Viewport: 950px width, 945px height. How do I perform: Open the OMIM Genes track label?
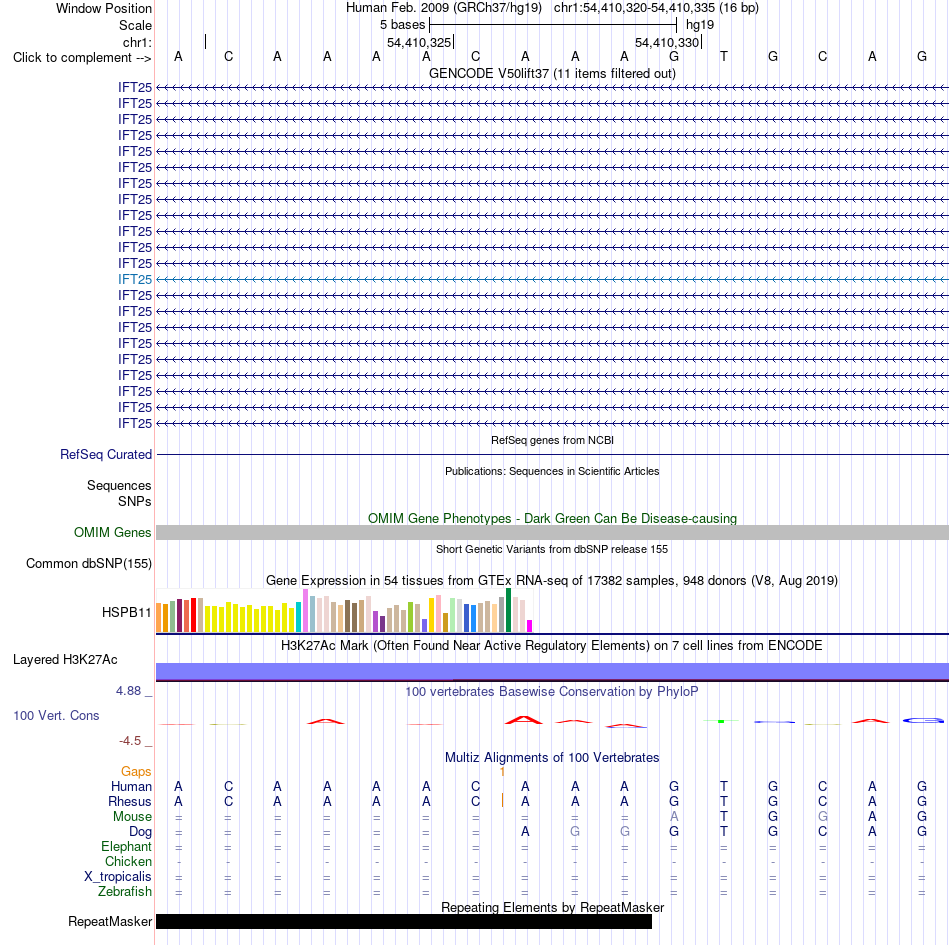[112, 532]
